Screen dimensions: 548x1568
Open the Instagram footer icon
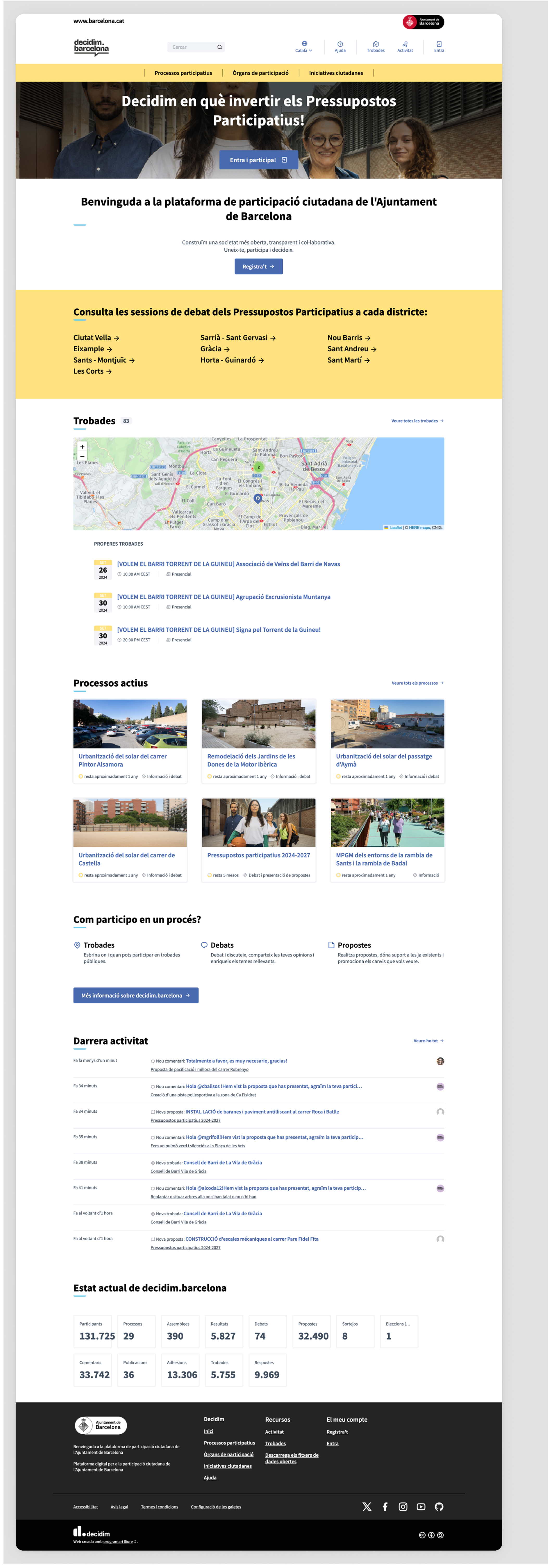coord(403,1506)
